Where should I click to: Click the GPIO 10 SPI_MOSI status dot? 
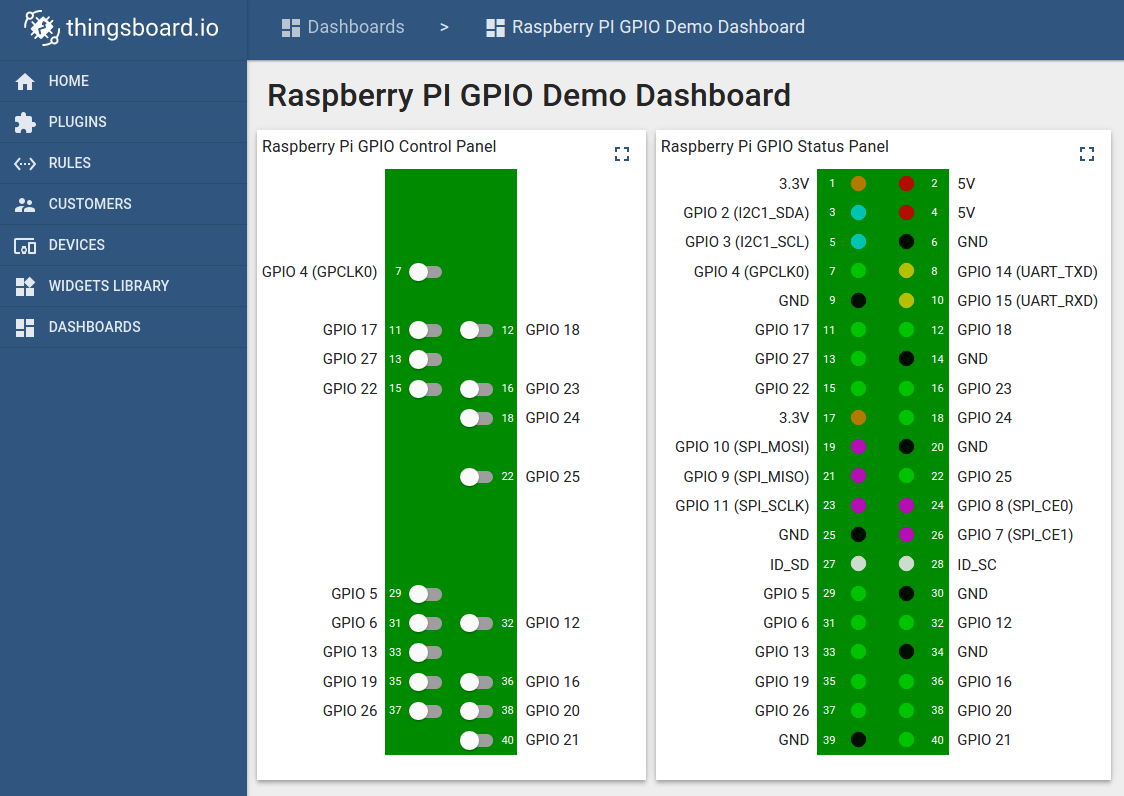[x=857, y=447]
